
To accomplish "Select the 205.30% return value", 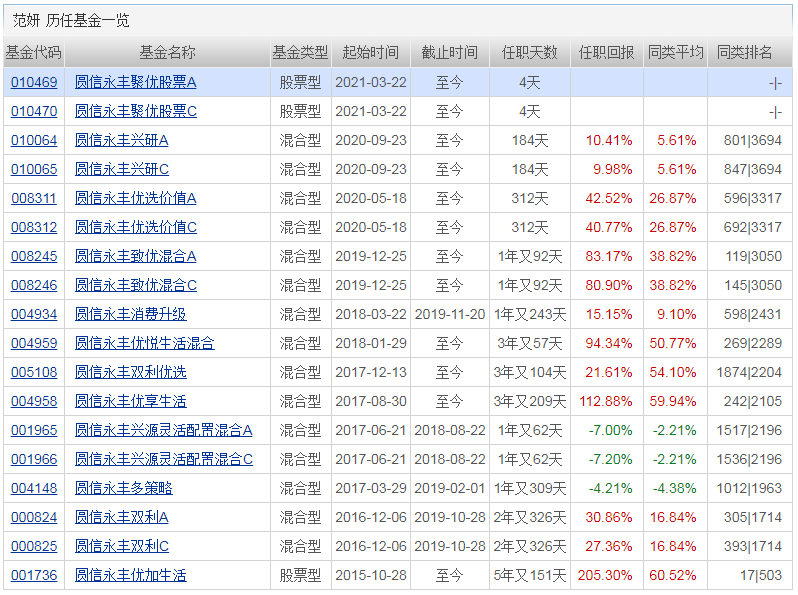I will click(x=605, y=576).
